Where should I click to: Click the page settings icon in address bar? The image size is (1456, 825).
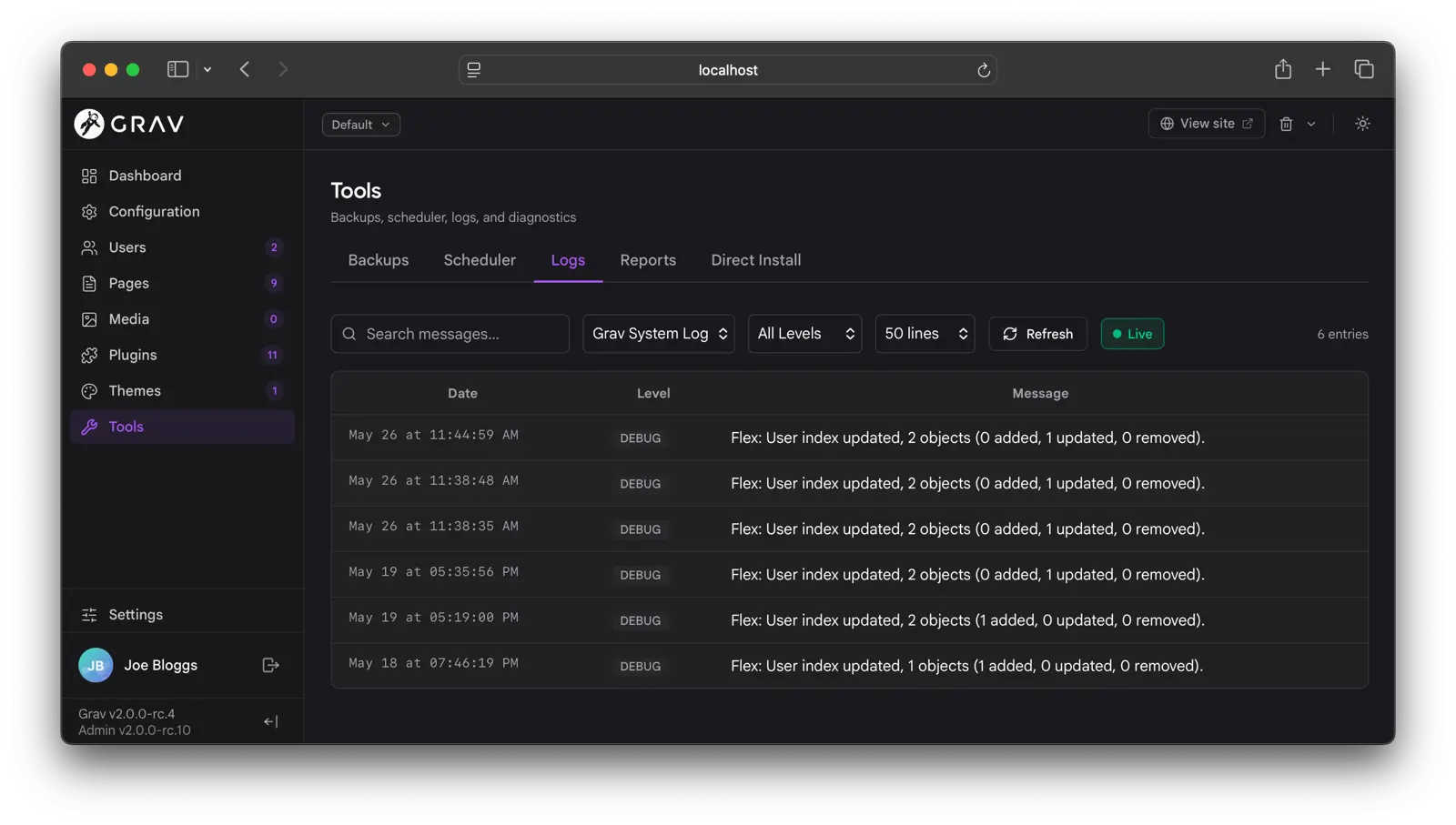(474, 70)
